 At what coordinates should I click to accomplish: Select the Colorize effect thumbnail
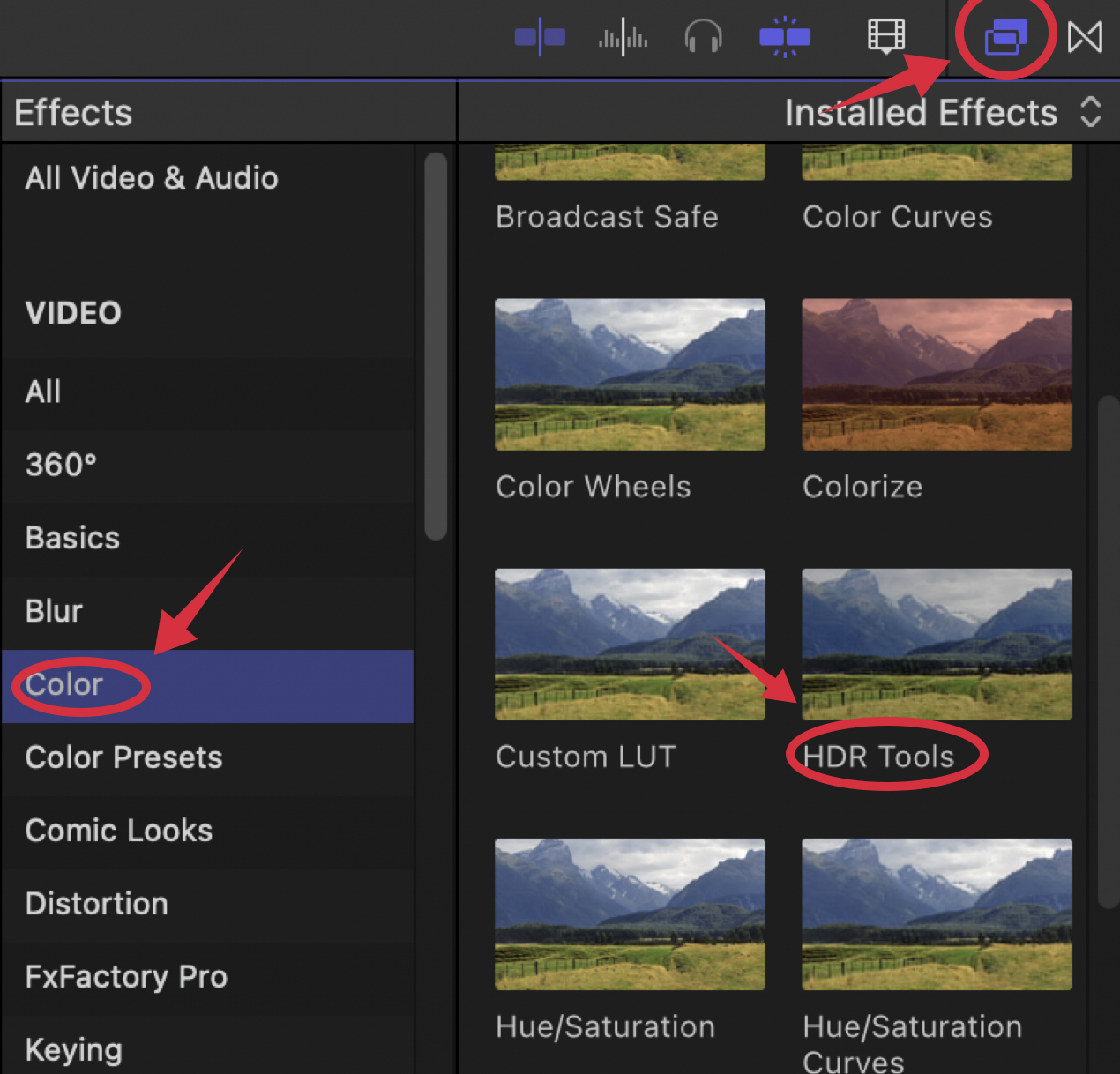(x=937, y=374)
